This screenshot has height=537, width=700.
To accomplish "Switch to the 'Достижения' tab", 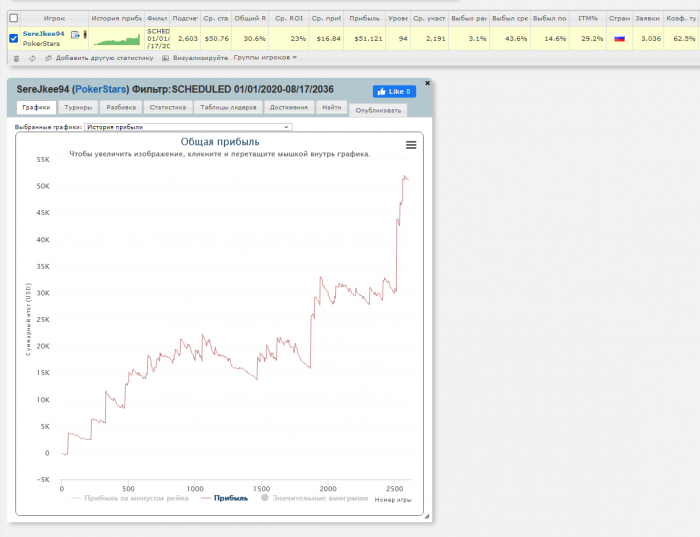I will click(289, 107).
